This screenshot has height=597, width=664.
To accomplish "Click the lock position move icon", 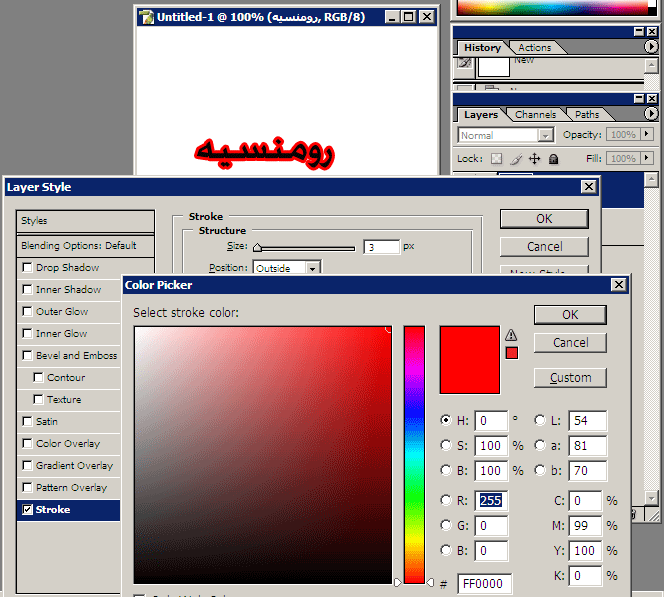I will point(535,158).
